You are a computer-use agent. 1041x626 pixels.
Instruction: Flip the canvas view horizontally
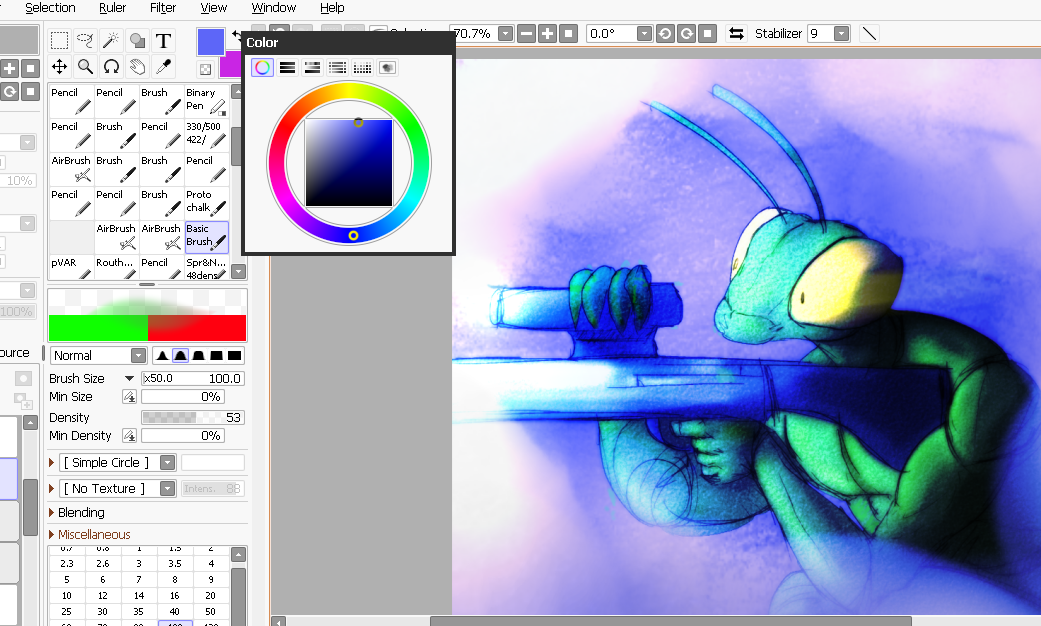(x=736, y=34)
